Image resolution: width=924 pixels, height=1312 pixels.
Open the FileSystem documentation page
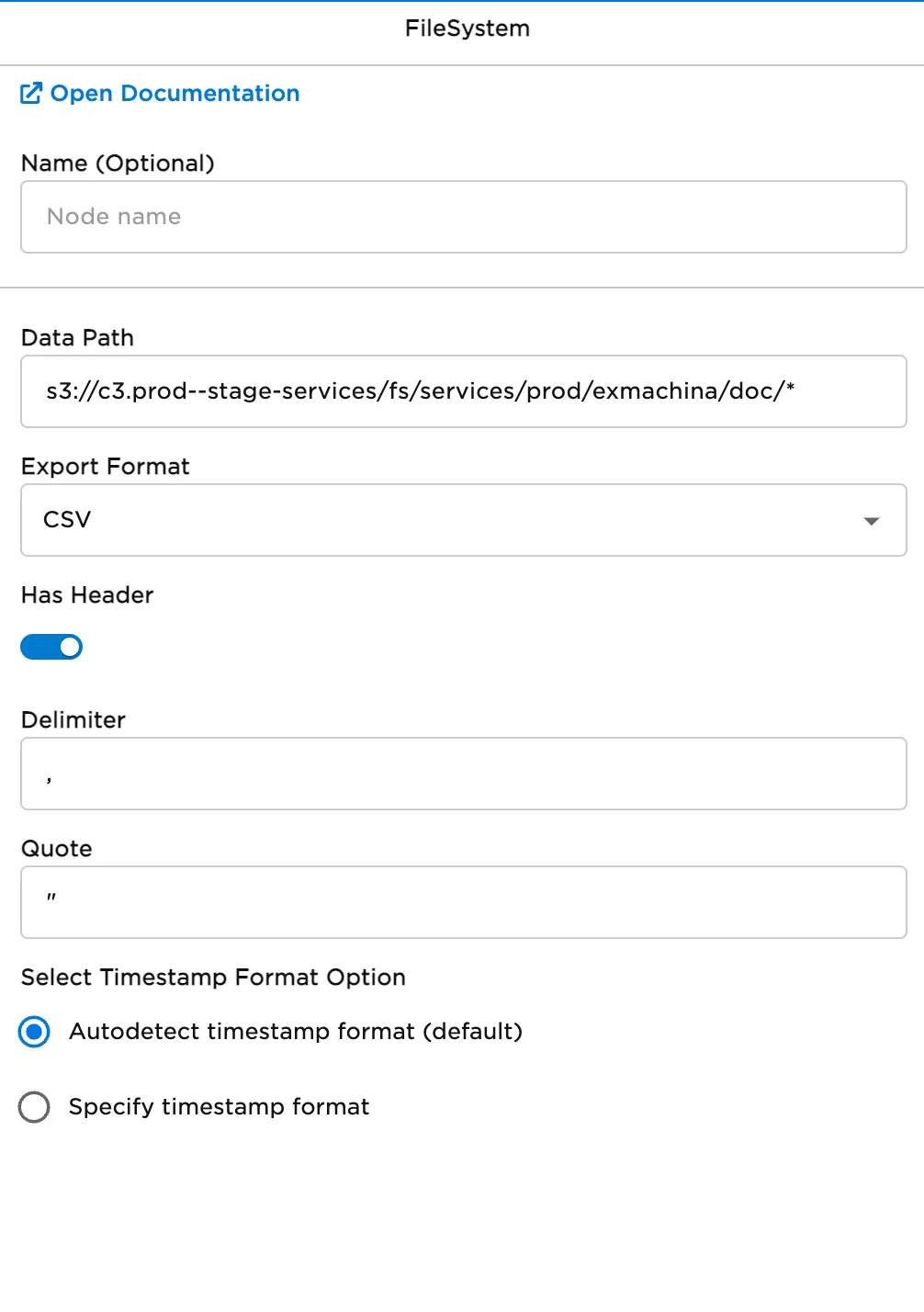(176, 93)
